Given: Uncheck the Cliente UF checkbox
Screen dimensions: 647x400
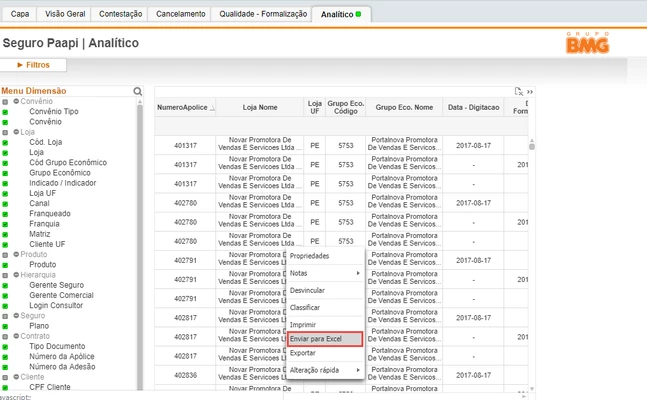Looking at the screenshot, I should click(5, 245).
